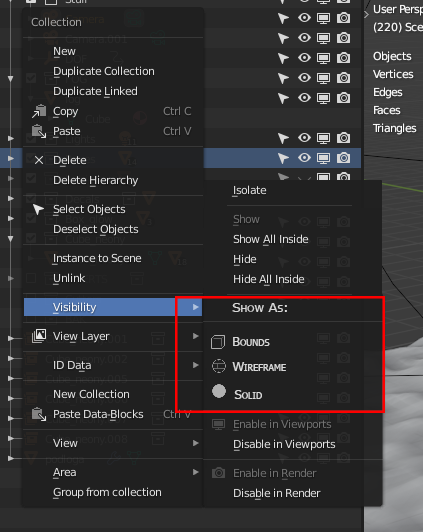This screenshot has width=423, height=532.
Task: Toggle render camera icon on fog object row
Action: coord(343,98)
